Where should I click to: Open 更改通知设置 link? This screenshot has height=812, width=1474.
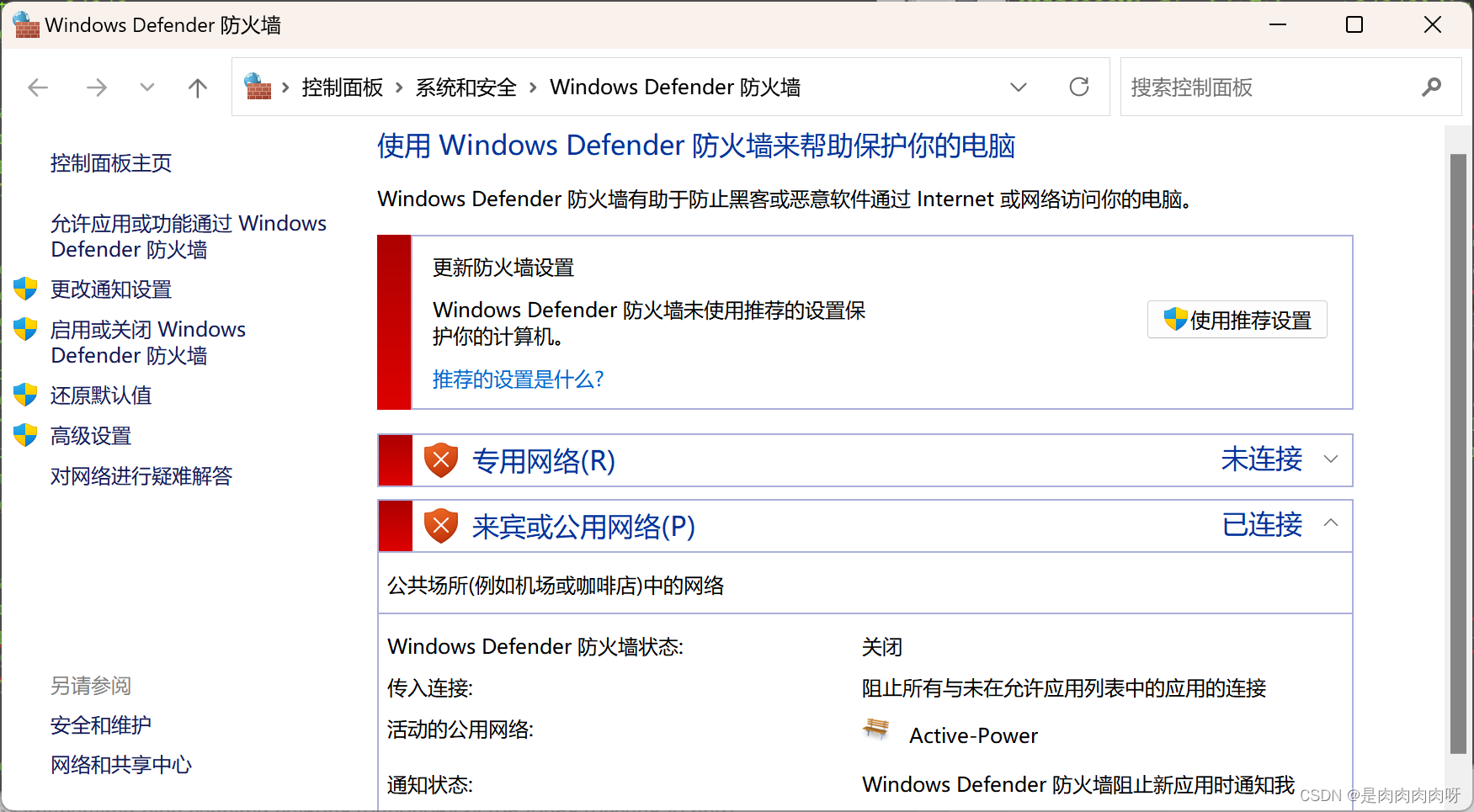pyautogui.click(x=111, y=289)
